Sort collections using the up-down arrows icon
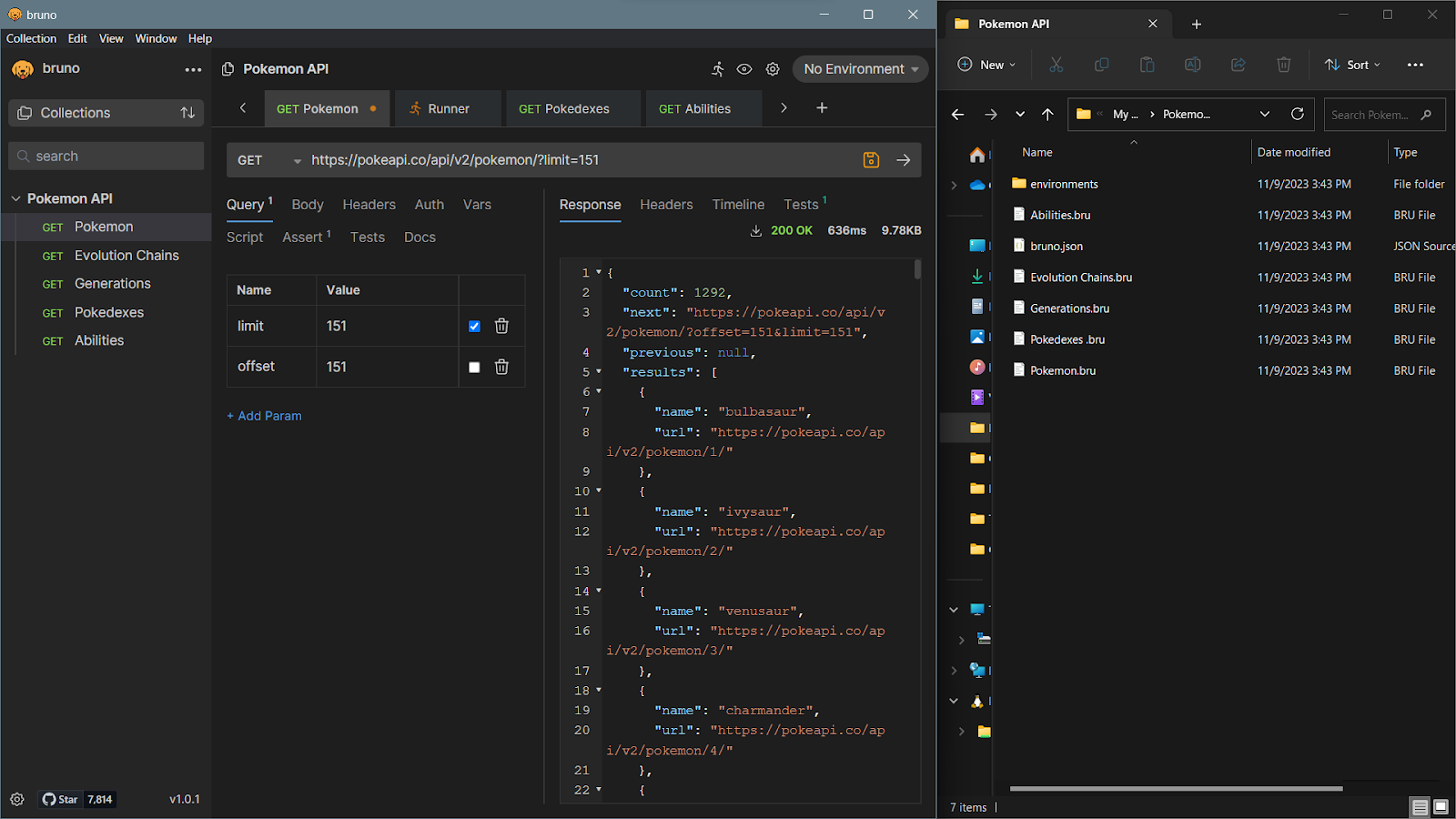This screenshot has height=819, width=1456. pos(187,113)
